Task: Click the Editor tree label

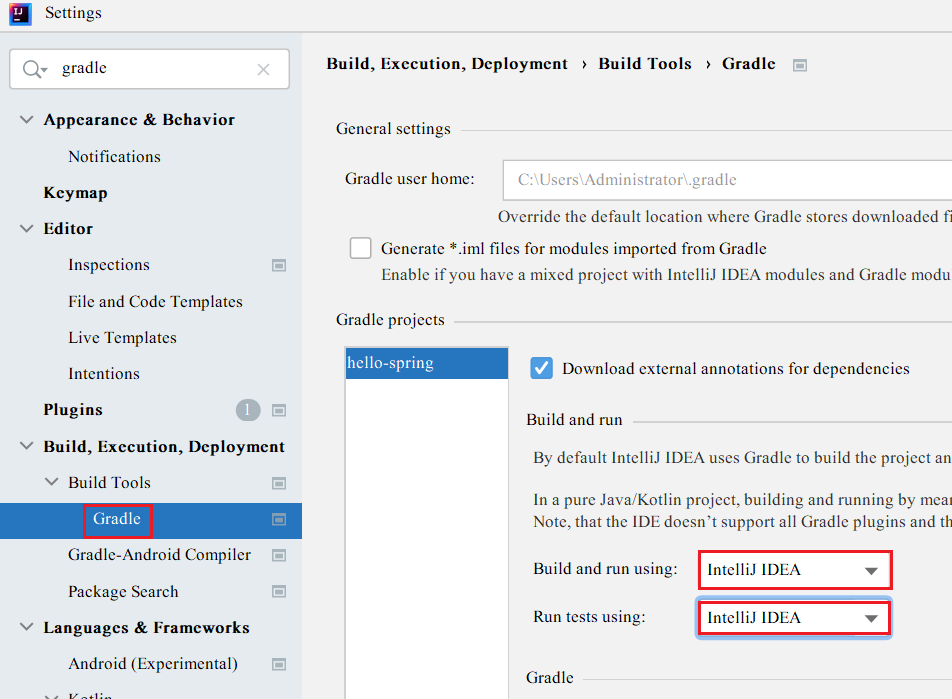Action: (x=68, y=229)
